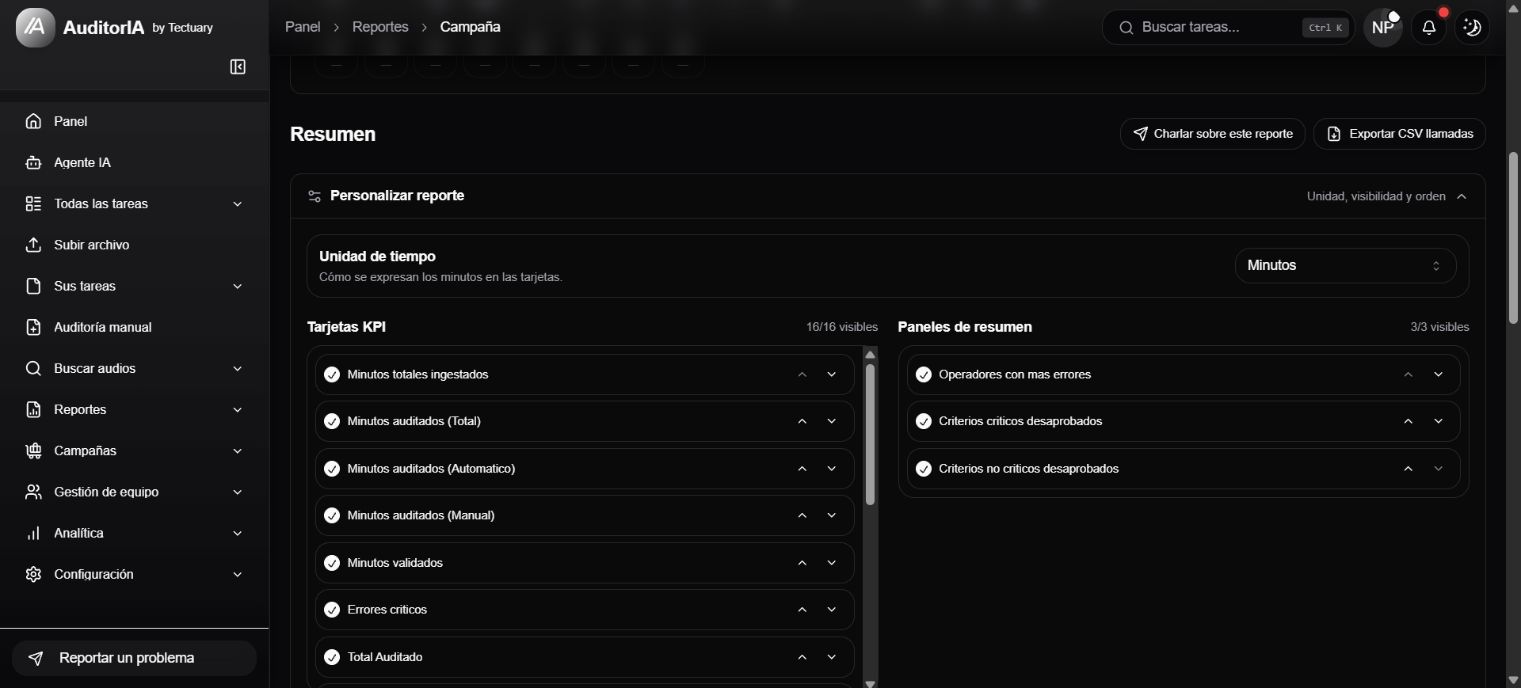Viewport: 1521px width, 688px height.
Task: Move Minutos totales ingestados down
Action: click(831, 374)
